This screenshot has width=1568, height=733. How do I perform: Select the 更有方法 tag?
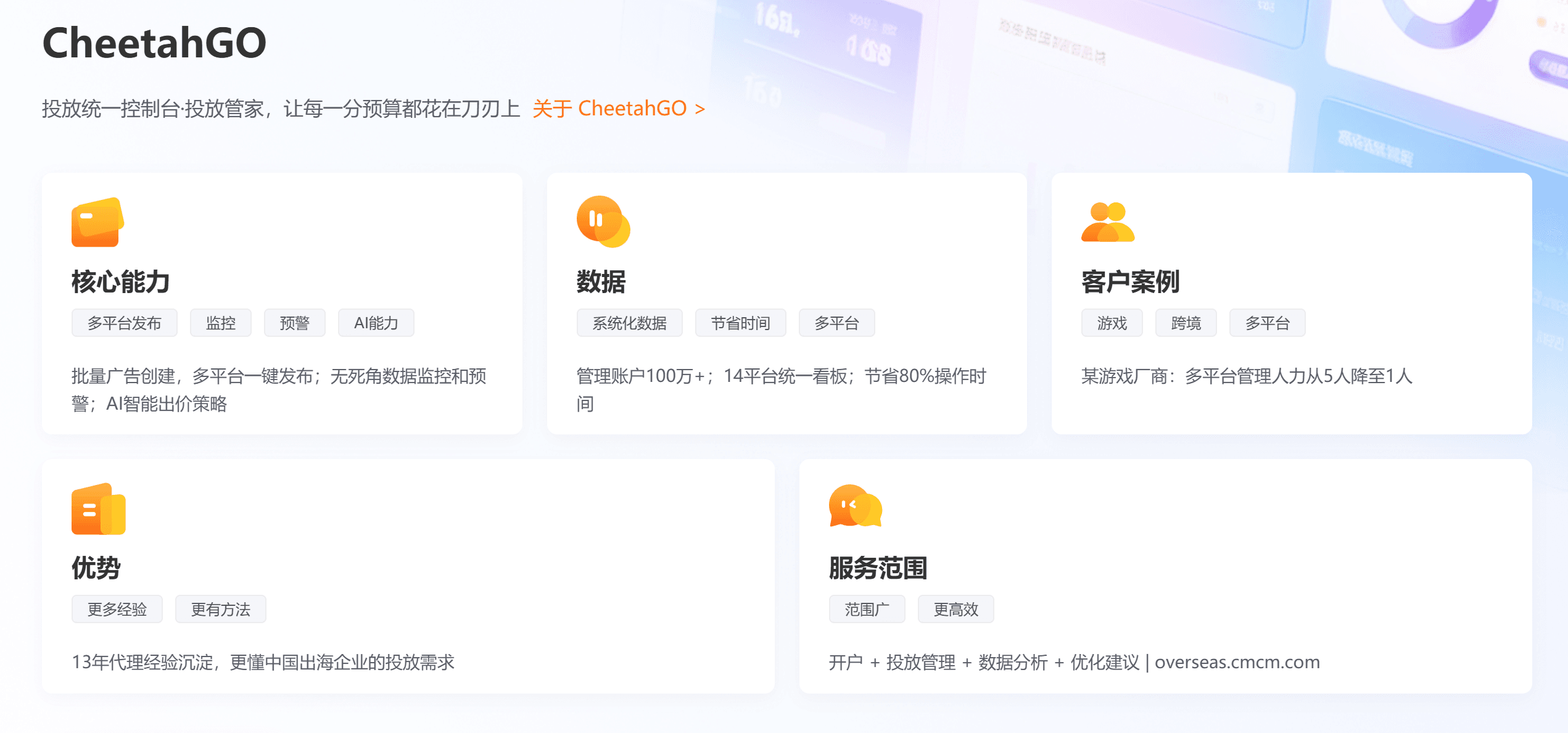[221, 609]
